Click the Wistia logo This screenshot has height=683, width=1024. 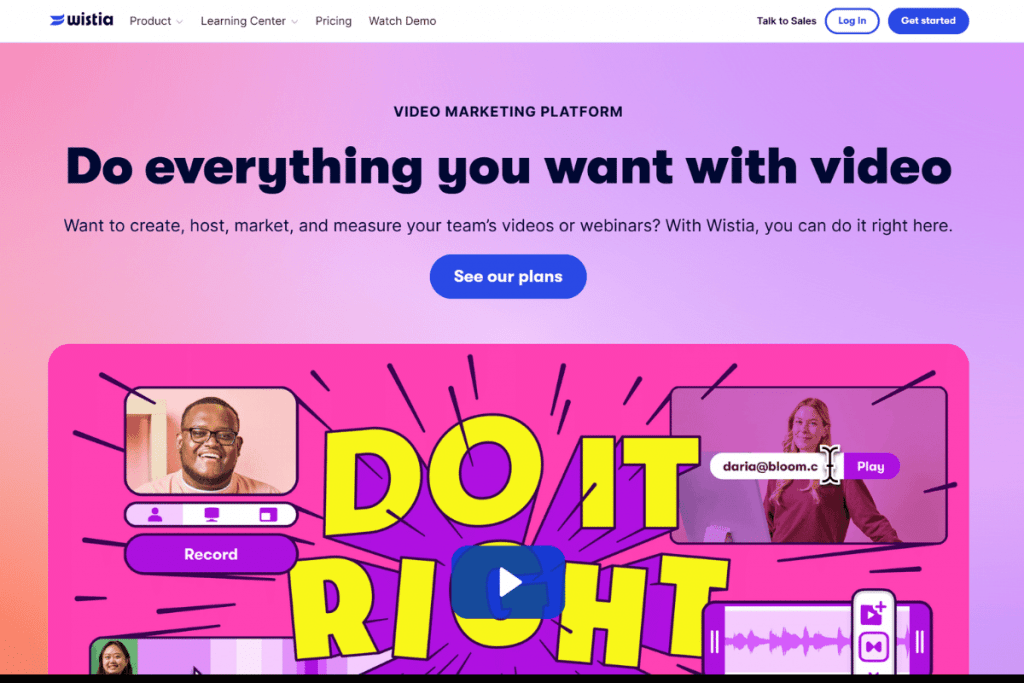click(82, 20)
